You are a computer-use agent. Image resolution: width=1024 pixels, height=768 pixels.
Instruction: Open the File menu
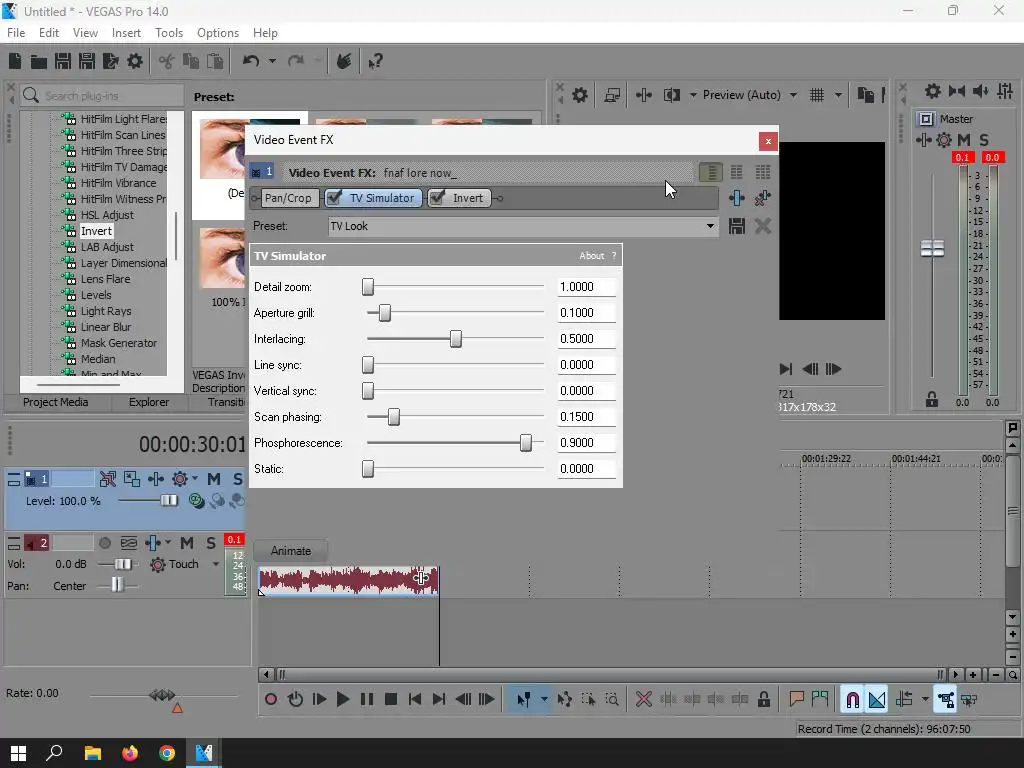(16, 33)
